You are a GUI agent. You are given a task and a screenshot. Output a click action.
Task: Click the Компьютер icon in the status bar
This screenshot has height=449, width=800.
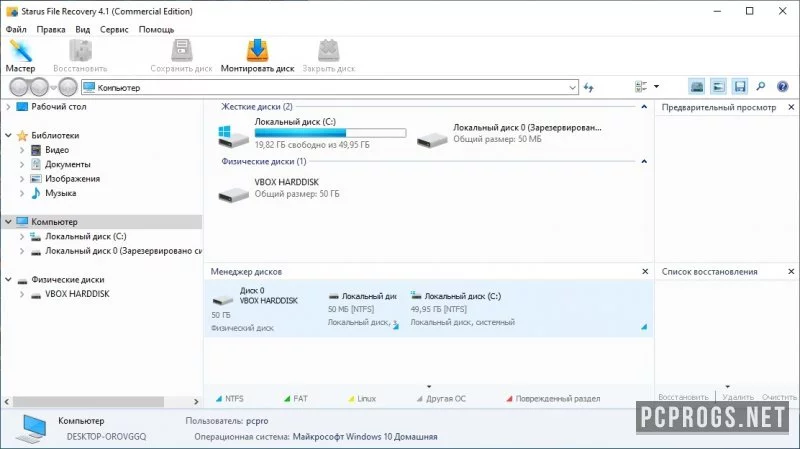point(34,429)
